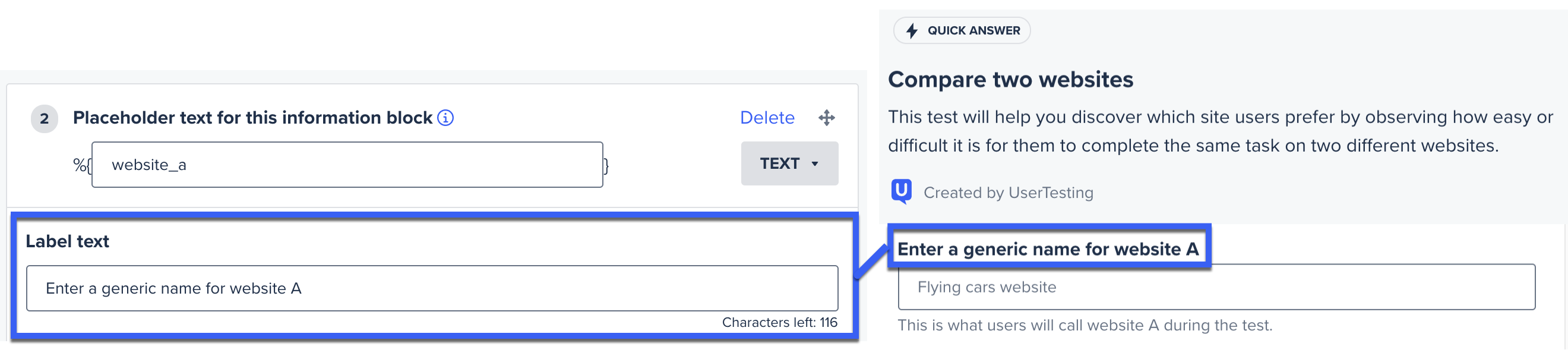
Task: Click the Placeholder text block heading
Action: coord(252,118)
